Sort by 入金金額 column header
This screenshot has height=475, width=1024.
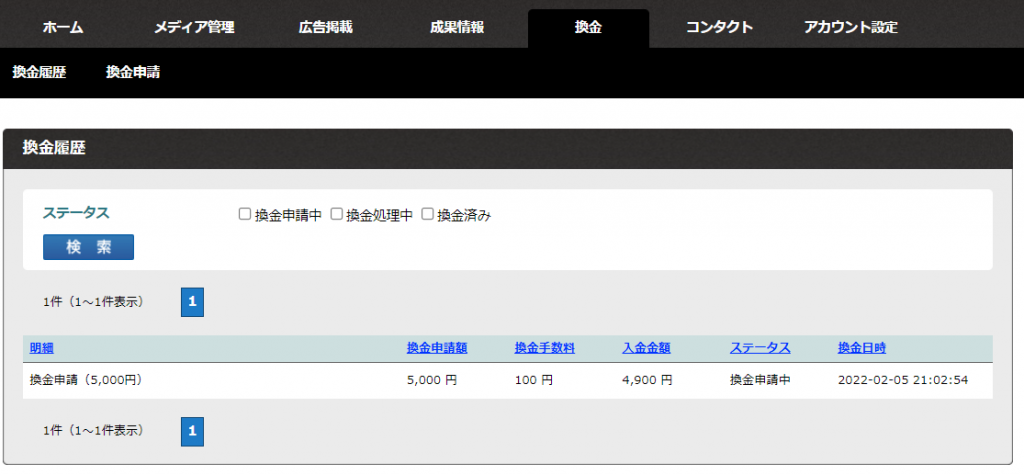(646, 348)
